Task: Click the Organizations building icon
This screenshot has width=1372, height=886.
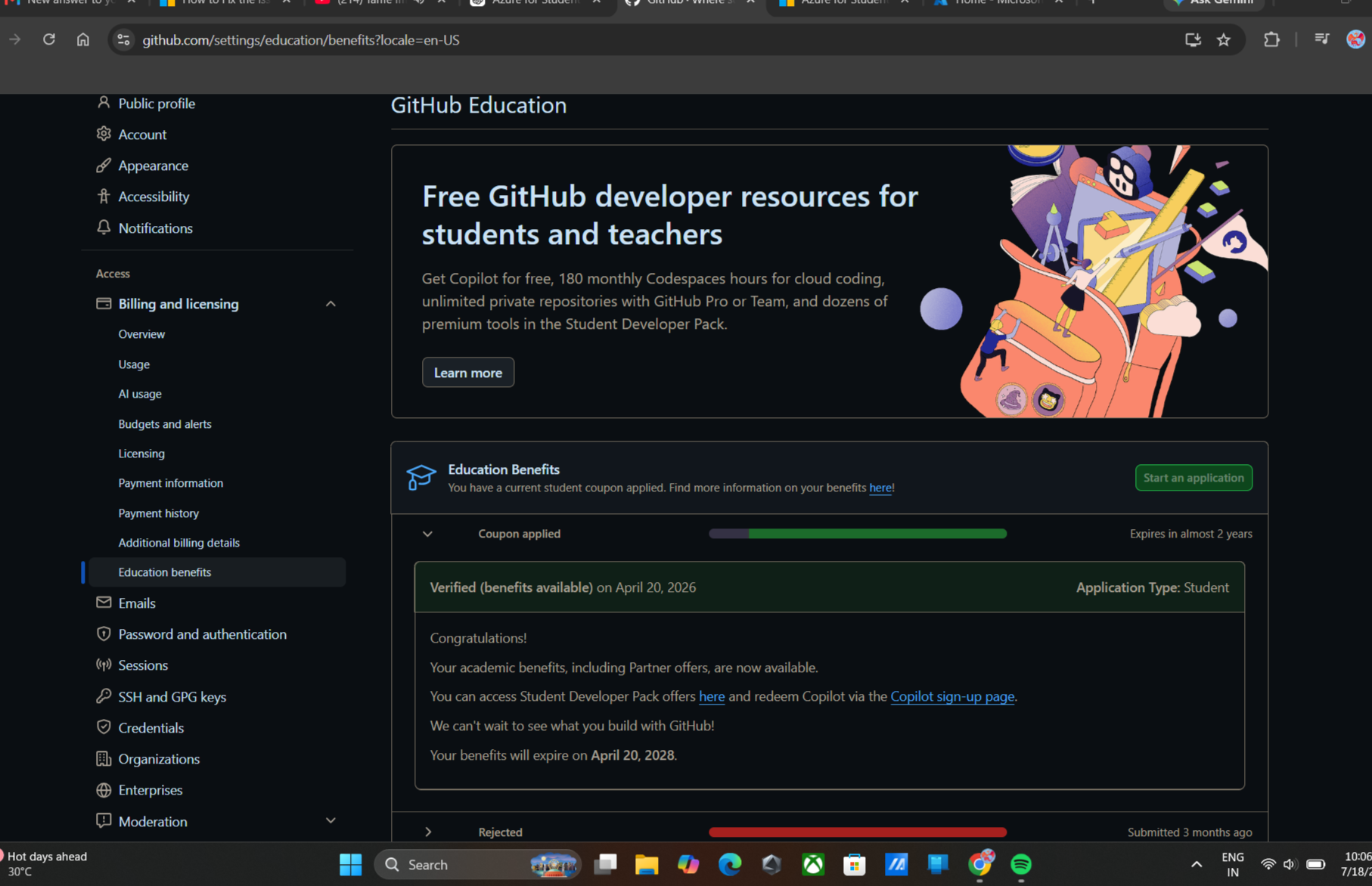Action: pyautogui.click(x=104, y=758)
